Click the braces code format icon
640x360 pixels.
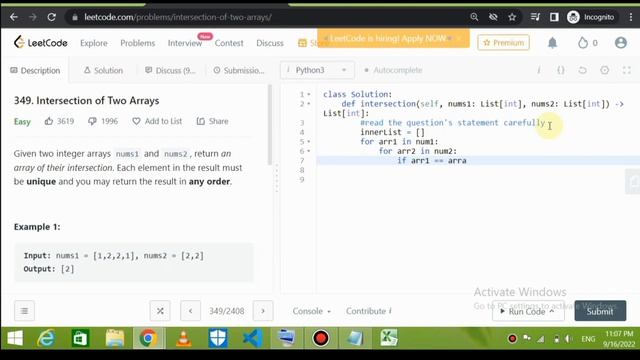click(561, 70)
